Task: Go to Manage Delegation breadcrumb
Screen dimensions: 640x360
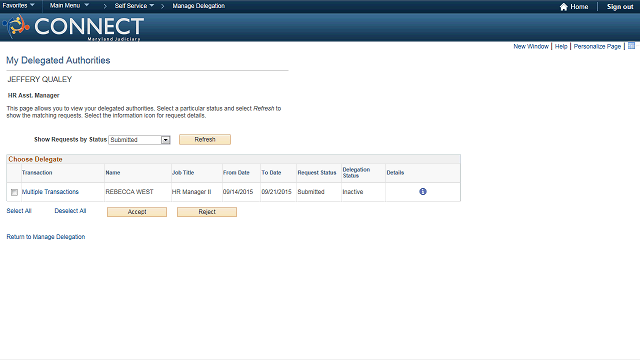Action: 198,6
